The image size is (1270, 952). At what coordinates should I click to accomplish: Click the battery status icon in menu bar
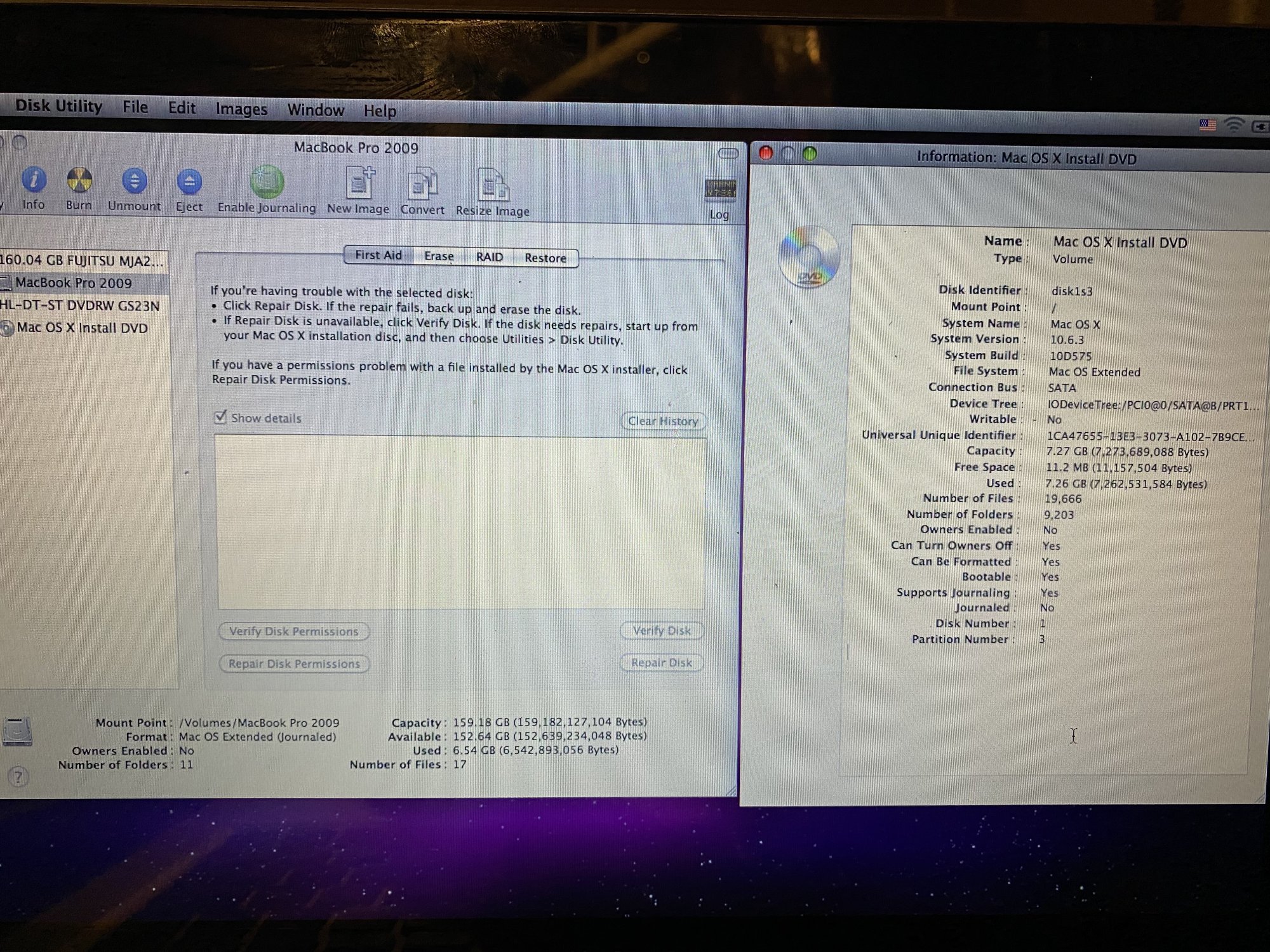pyautogui.click(x=1261, y=126)
